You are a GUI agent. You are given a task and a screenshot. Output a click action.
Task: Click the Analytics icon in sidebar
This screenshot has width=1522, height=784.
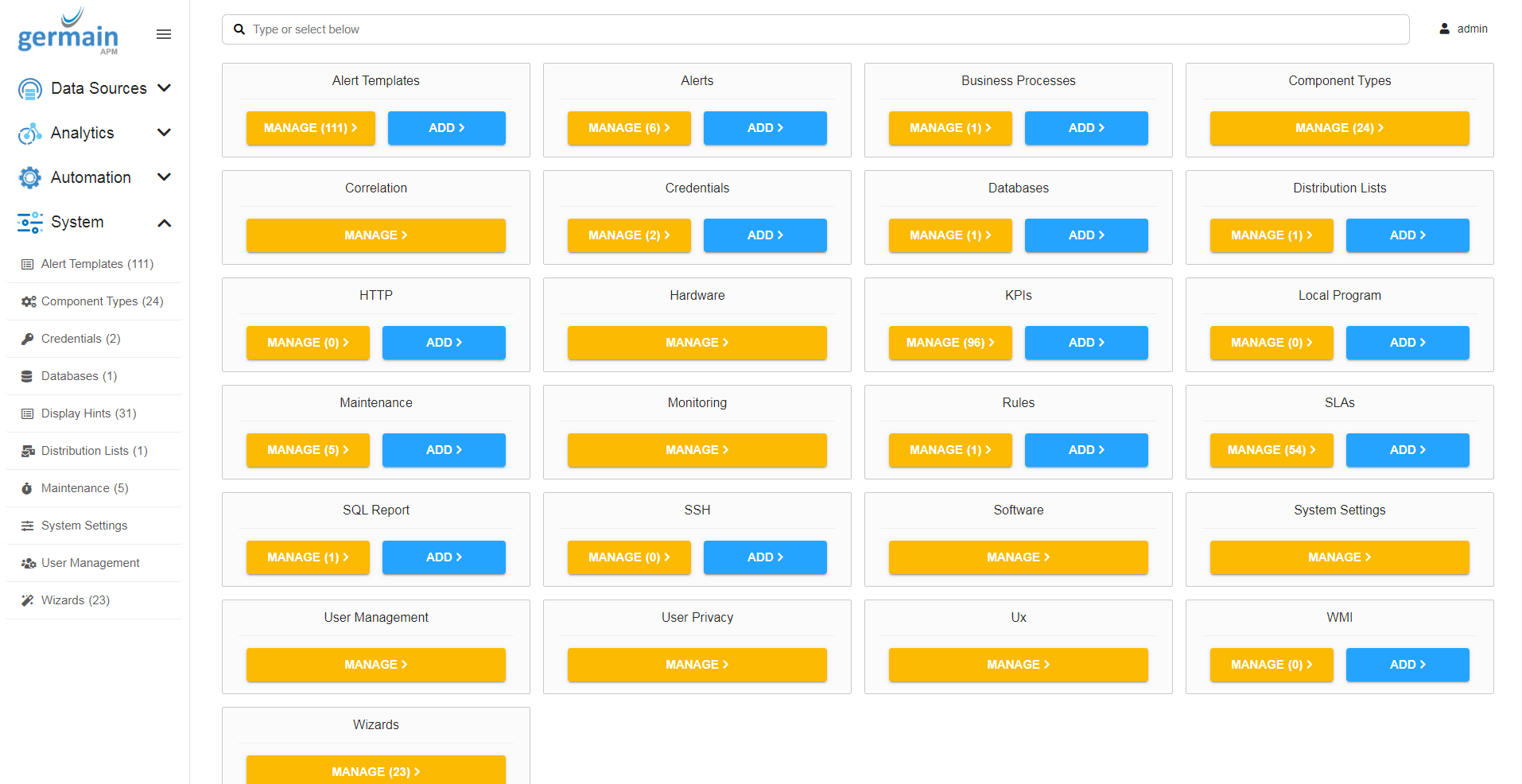(30, 134)
